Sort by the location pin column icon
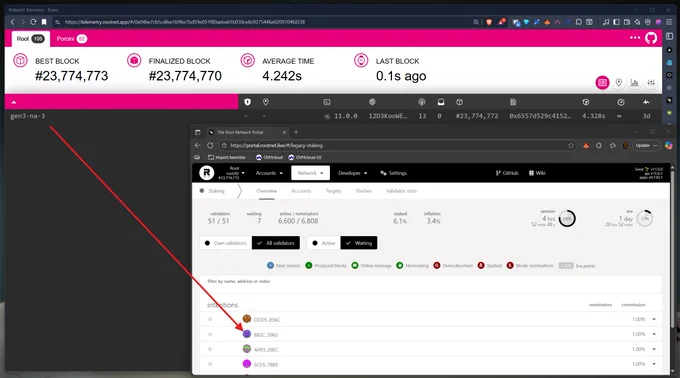 point(265,102)
